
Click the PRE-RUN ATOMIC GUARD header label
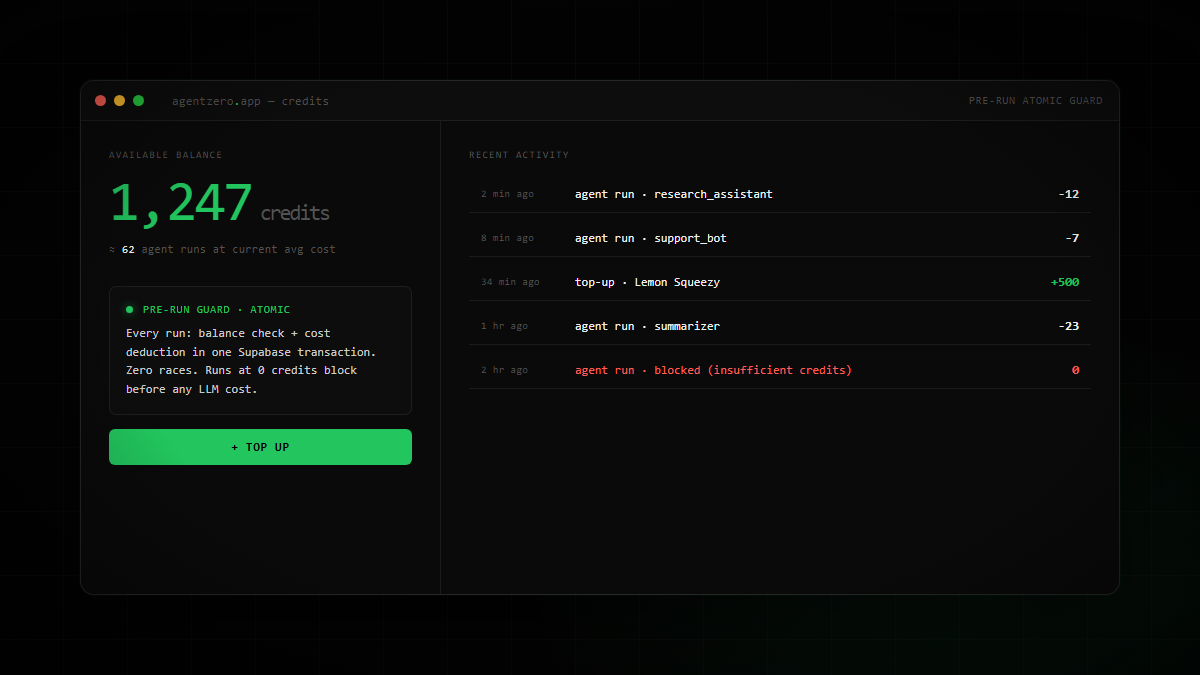[x=1036, y=101]
